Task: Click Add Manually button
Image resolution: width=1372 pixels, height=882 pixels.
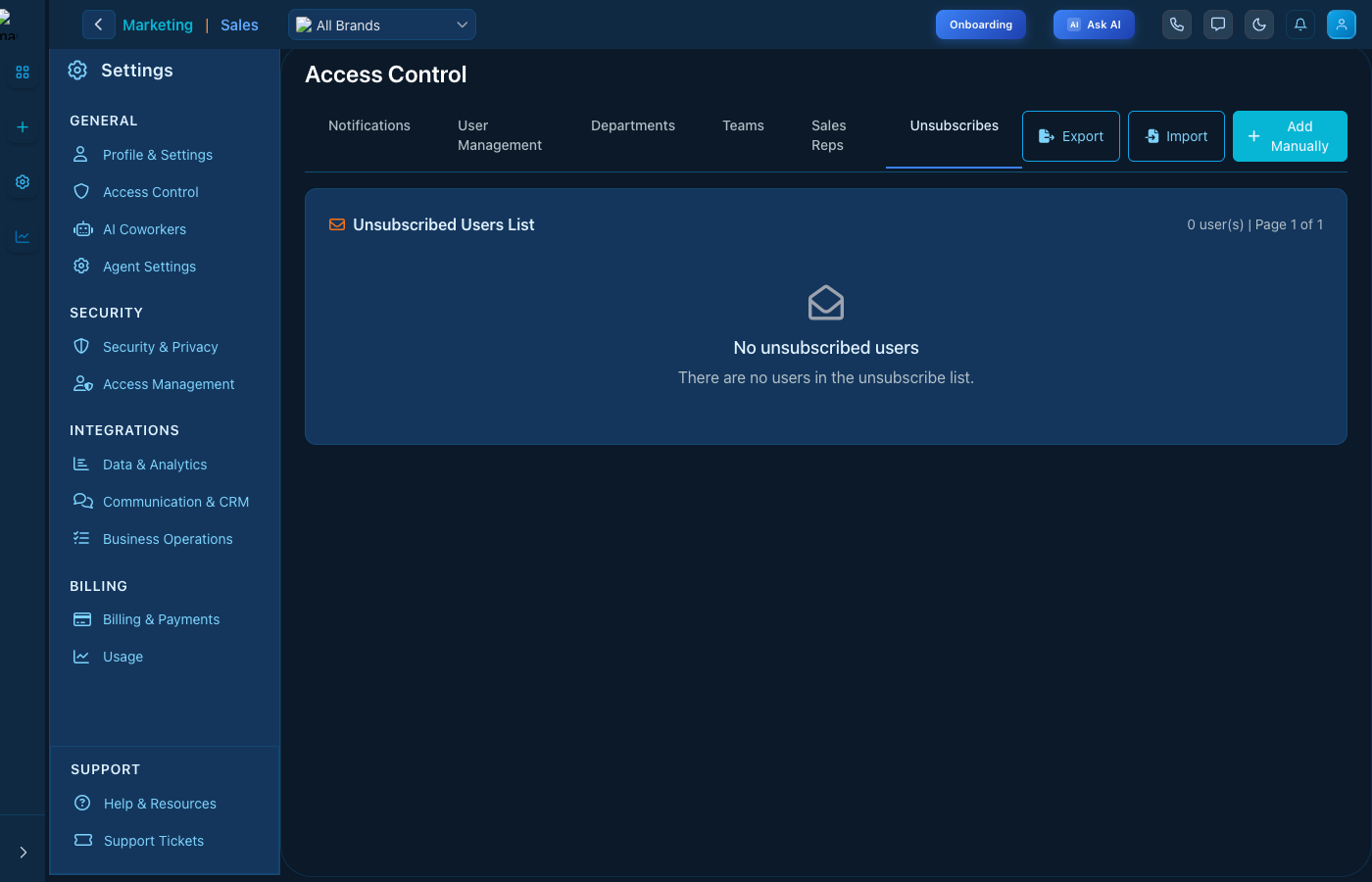Action: [x=1290, y=136]
